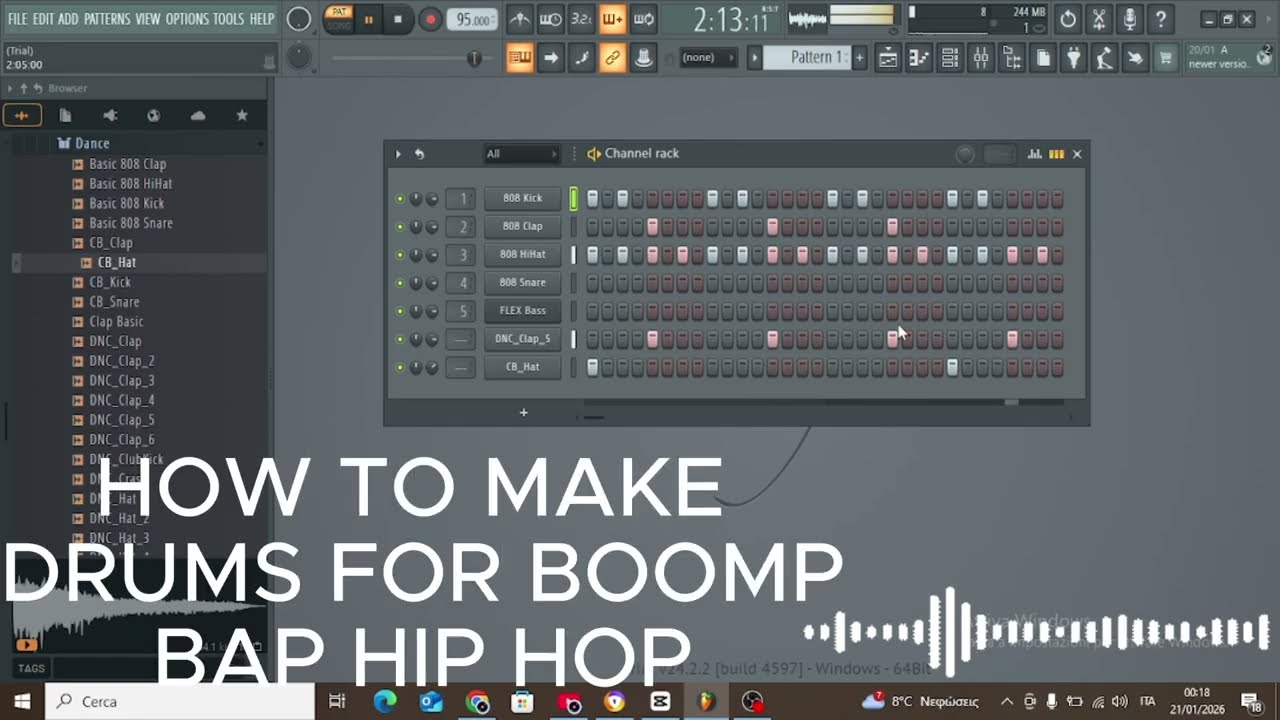The height and width of the screenshot is (720, 1280).
Task: Open the mixer view icon
Action: pyautogui.click(x=981, y=58)
